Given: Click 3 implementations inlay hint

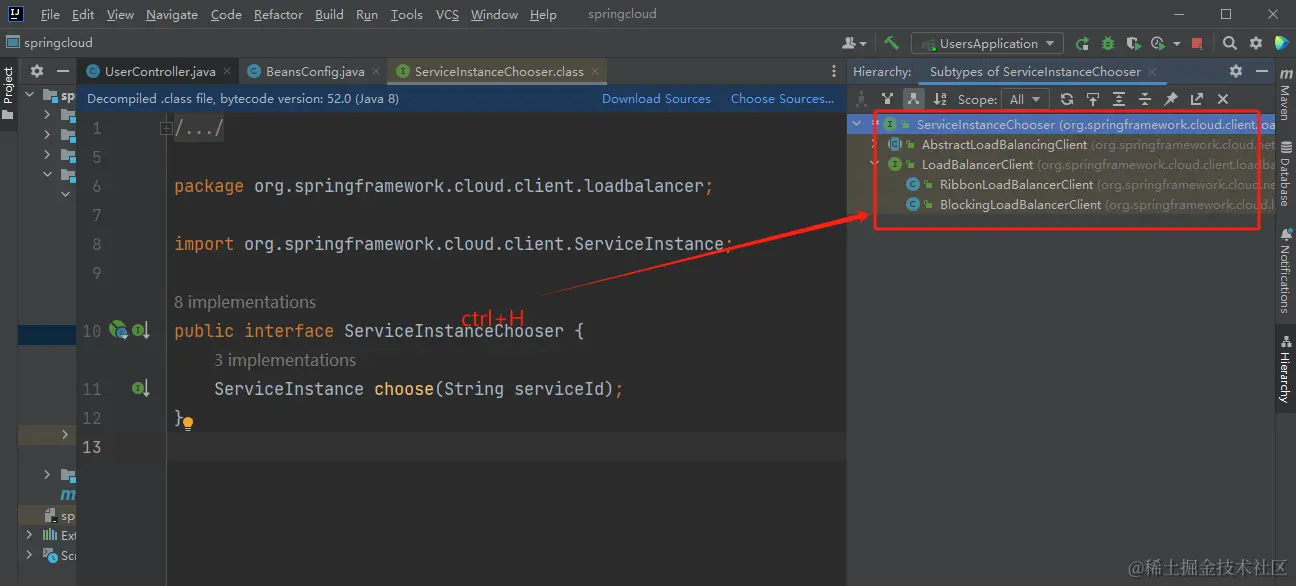Looking at the screenshot, I should point(285,360).
